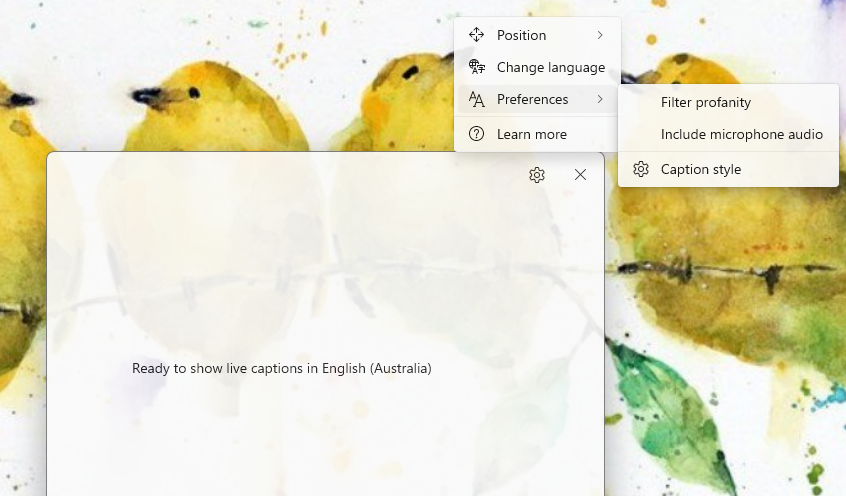Open the Position menu entry
This screenshot has height=496, width=846.
(x=521, y=35)
